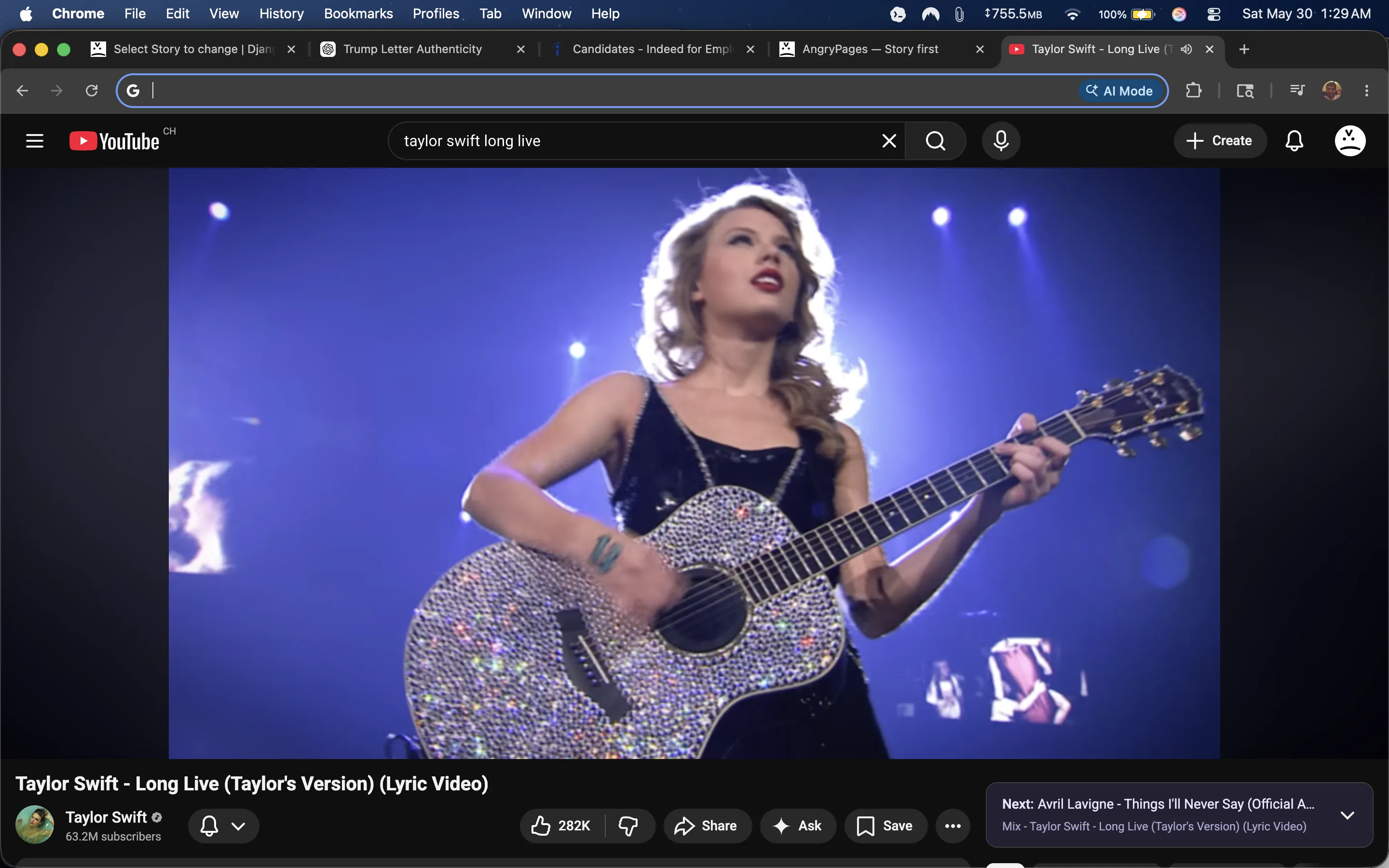Open Taylor Swift channel name link
1389x868 pixels.
tap(106, 817)
